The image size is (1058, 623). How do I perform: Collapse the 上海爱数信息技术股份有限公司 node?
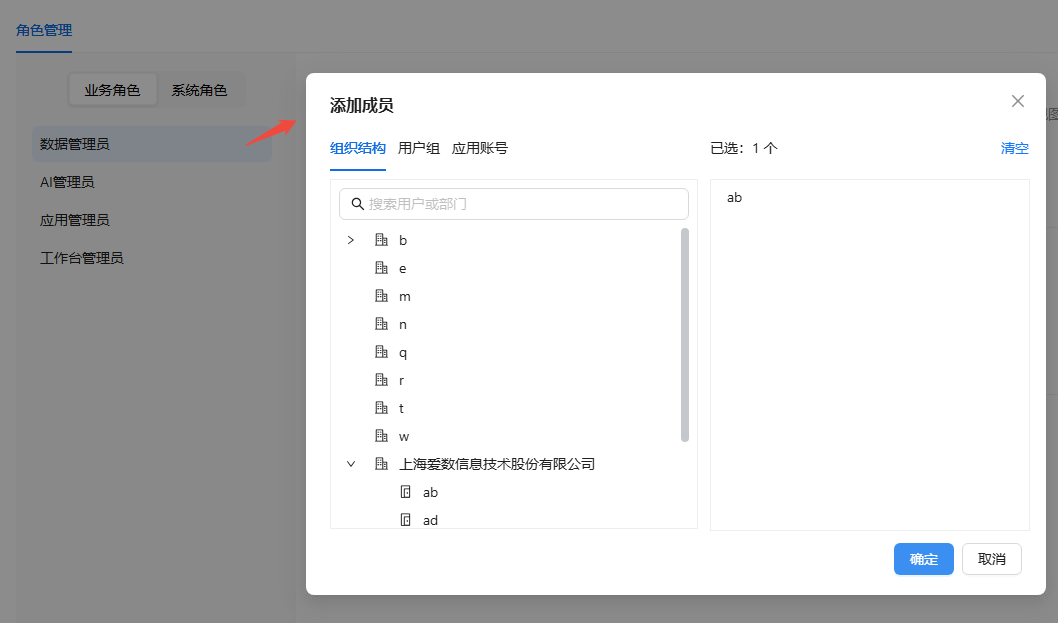coord(351,464)
